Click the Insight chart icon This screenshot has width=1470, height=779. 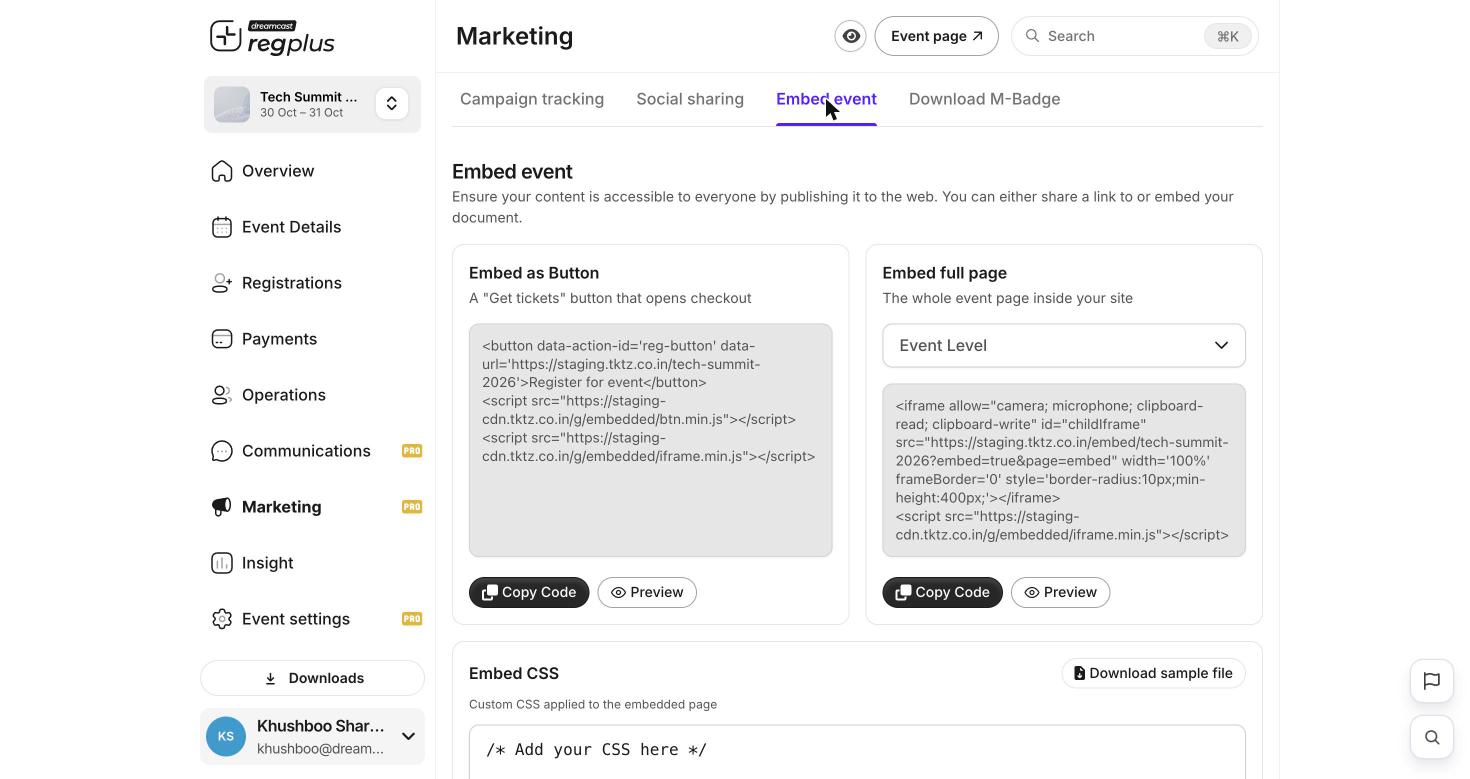tap(222, 563)
